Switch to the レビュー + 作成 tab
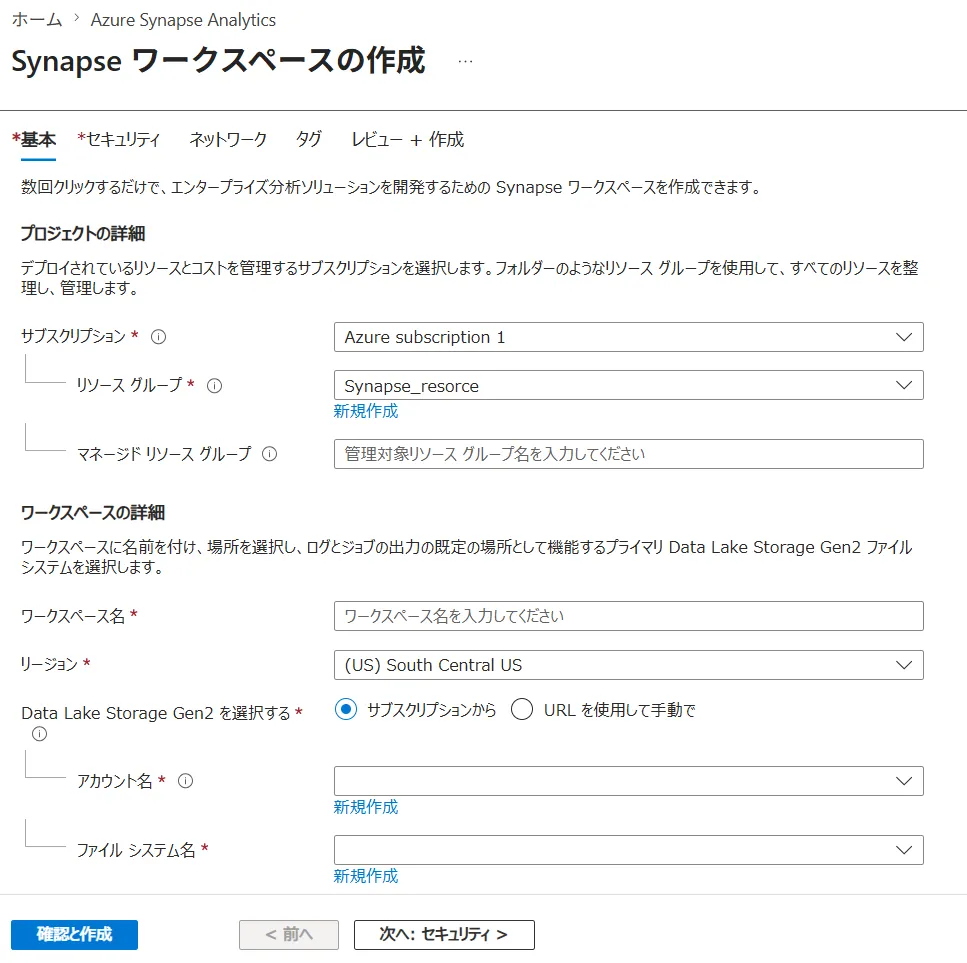Viewport: 967px width, 963px height. (408, 139)
